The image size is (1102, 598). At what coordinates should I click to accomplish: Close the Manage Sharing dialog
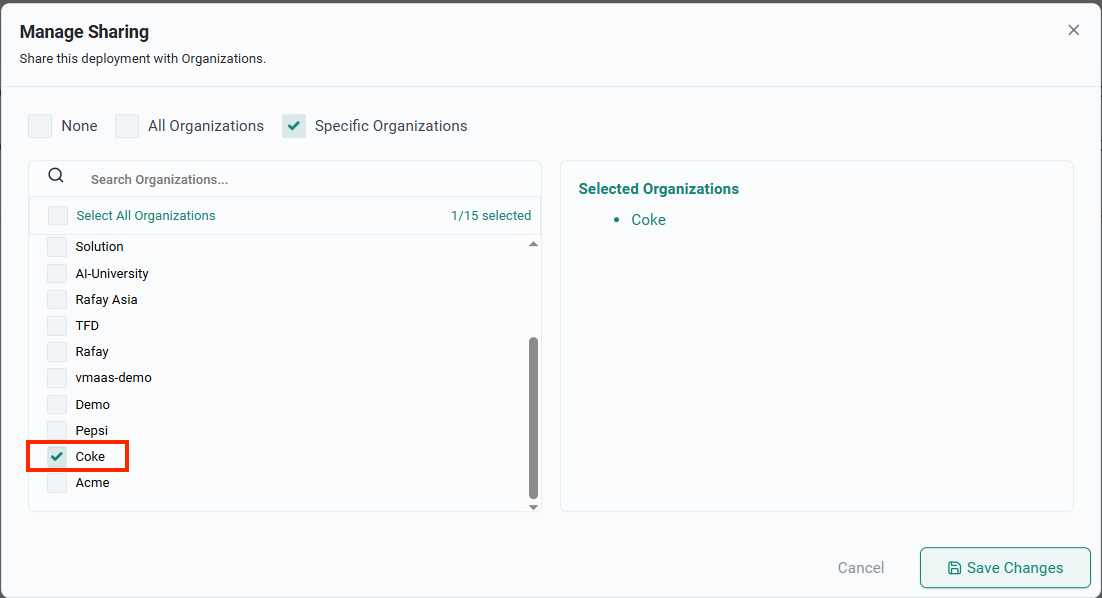(x=1073, y=30)
